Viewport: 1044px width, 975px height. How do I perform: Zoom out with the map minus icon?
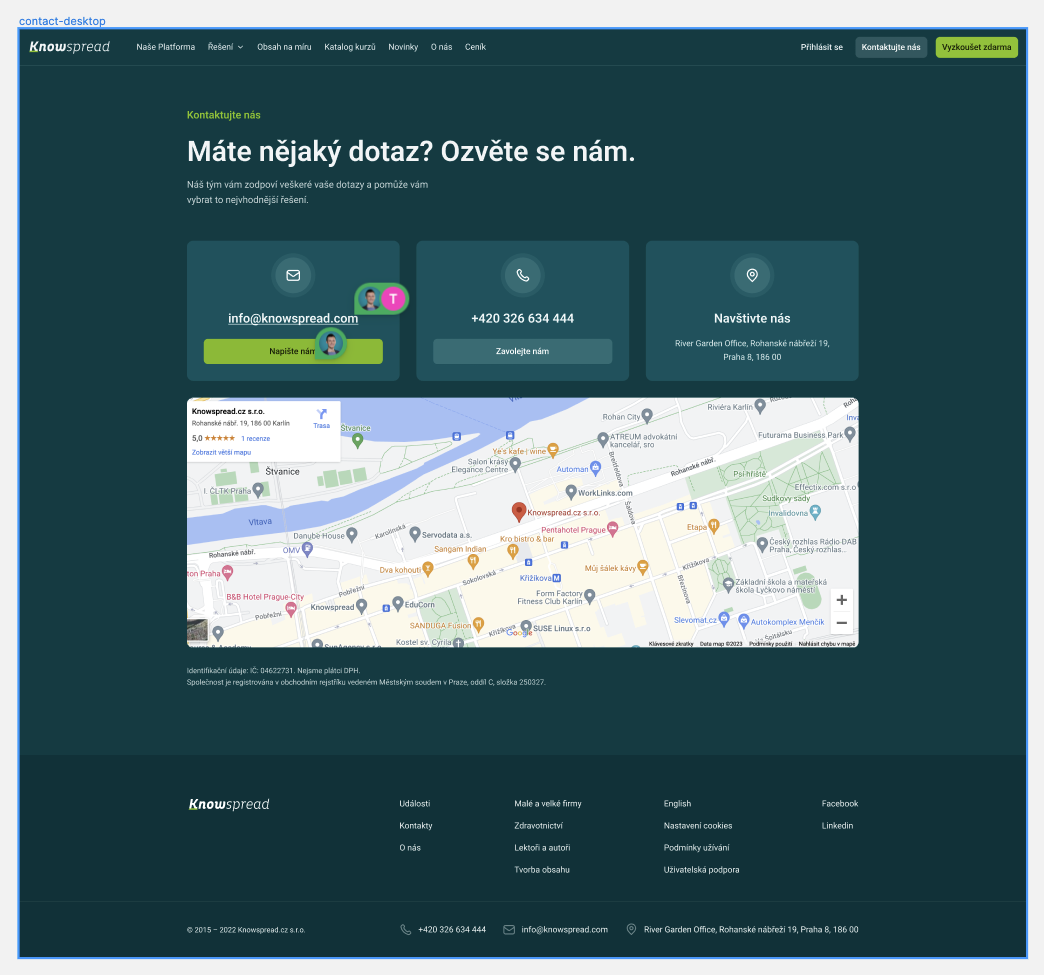tap(841, 622)
